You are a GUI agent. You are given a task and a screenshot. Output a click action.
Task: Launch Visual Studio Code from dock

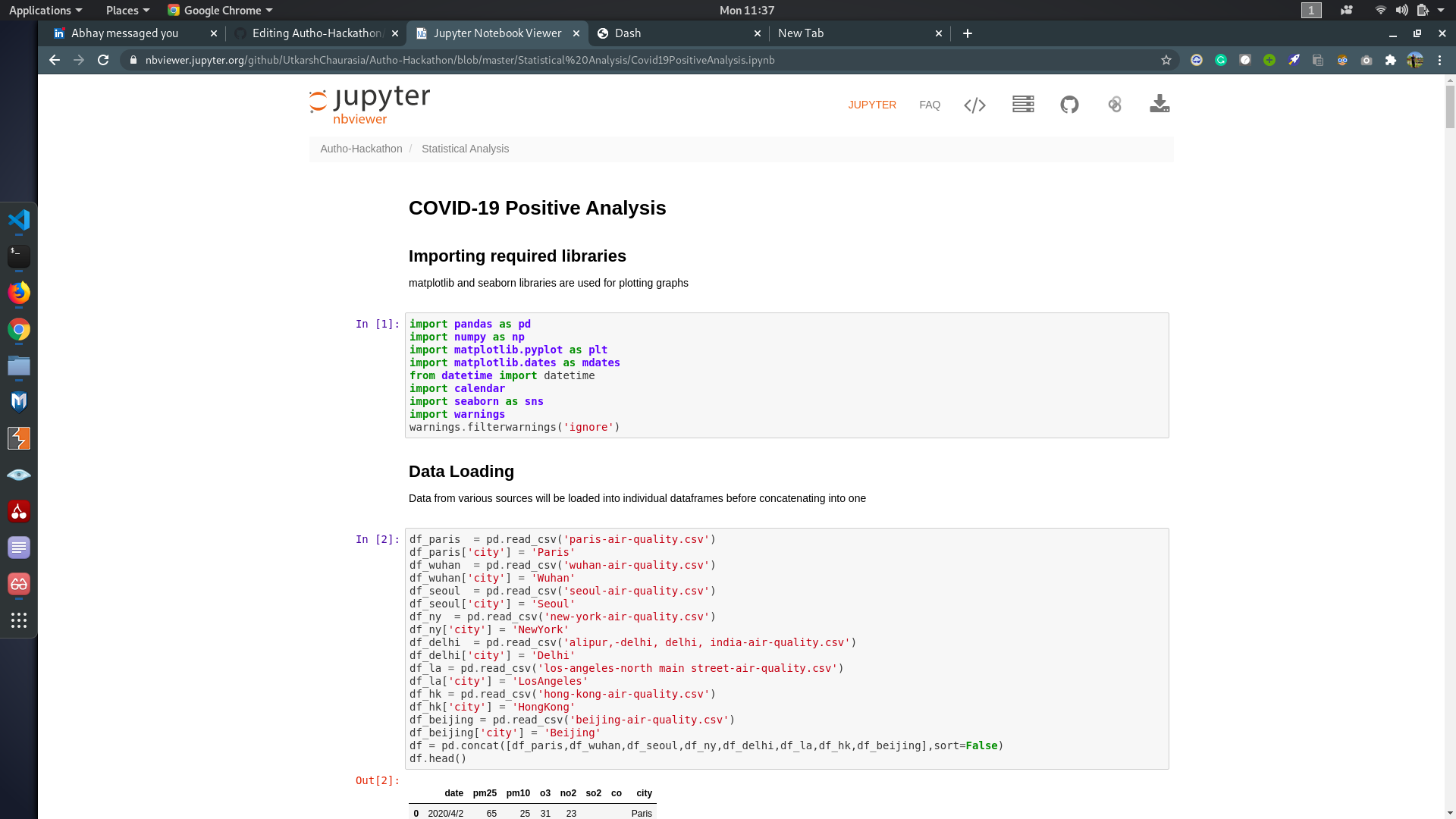click(x=19, y=221)
